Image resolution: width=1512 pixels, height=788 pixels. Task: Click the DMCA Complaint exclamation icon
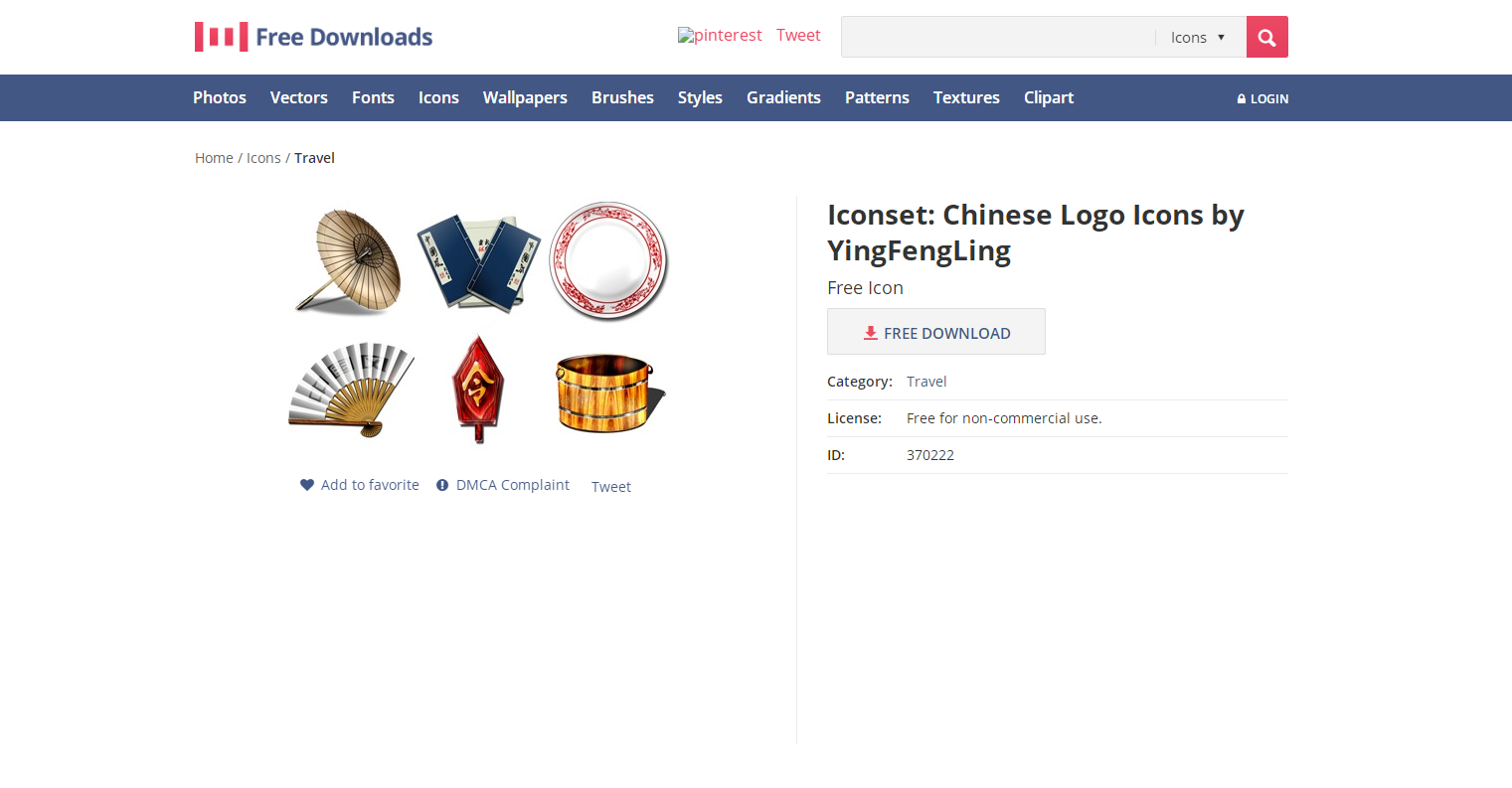coord(442,485)
